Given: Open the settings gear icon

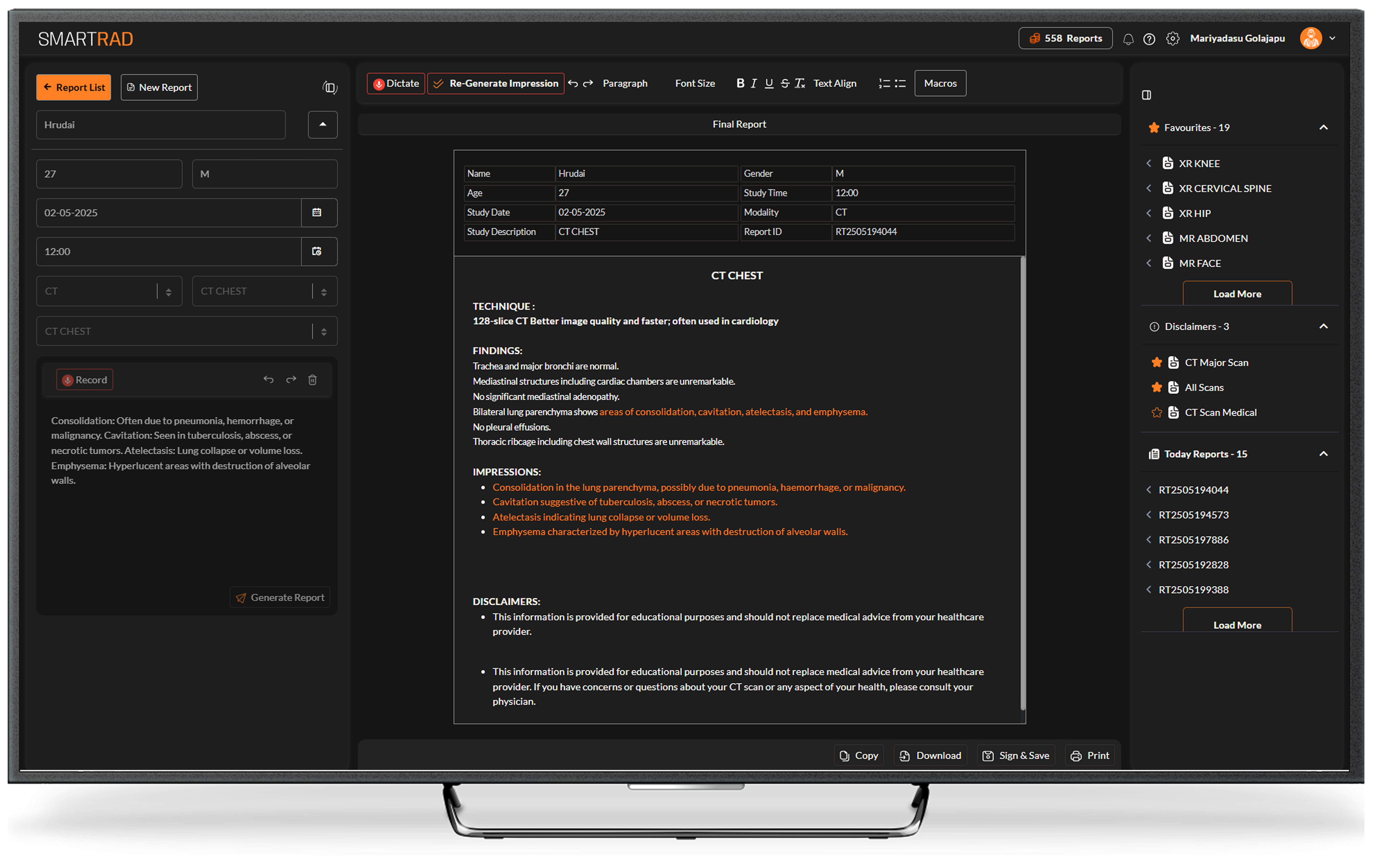Looking at the screenshot, I should (1173, 38).
